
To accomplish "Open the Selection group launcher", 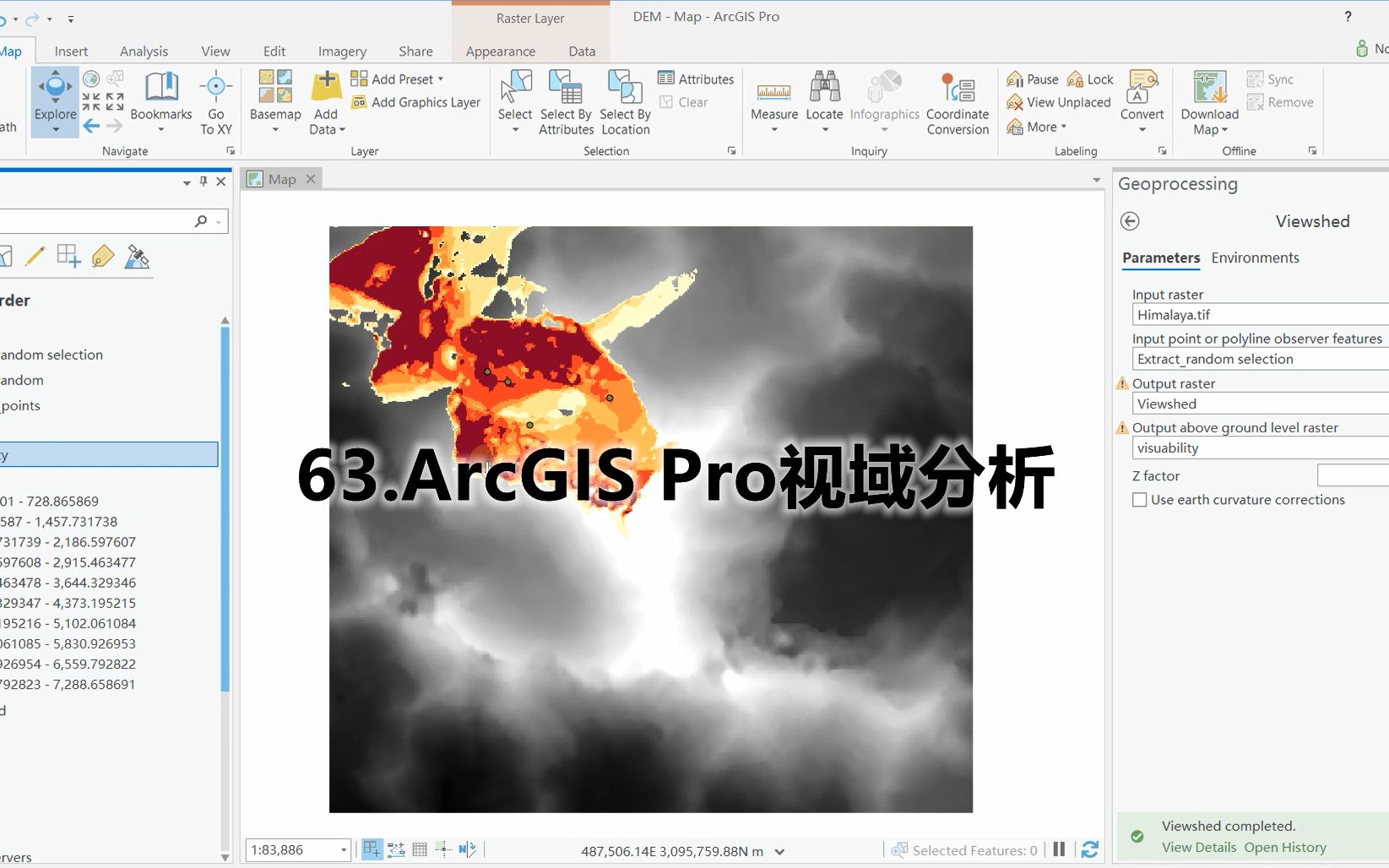I will coord(732,151).
